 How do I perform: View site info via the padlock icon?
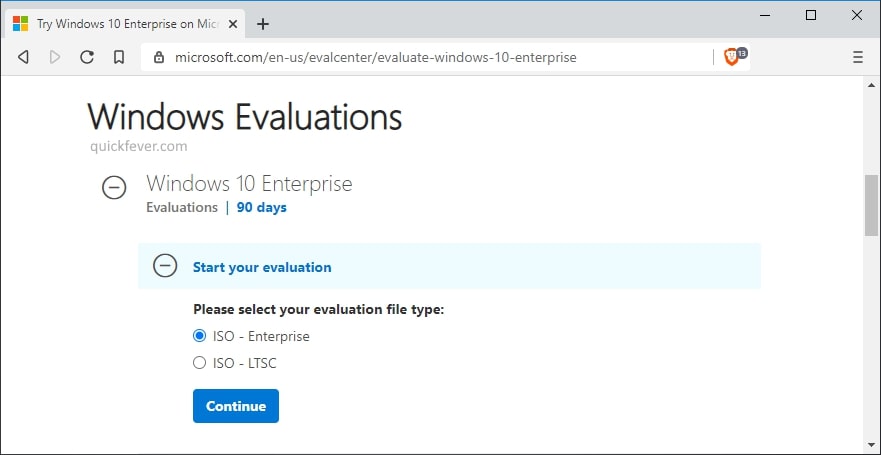(x=159, y=57)
